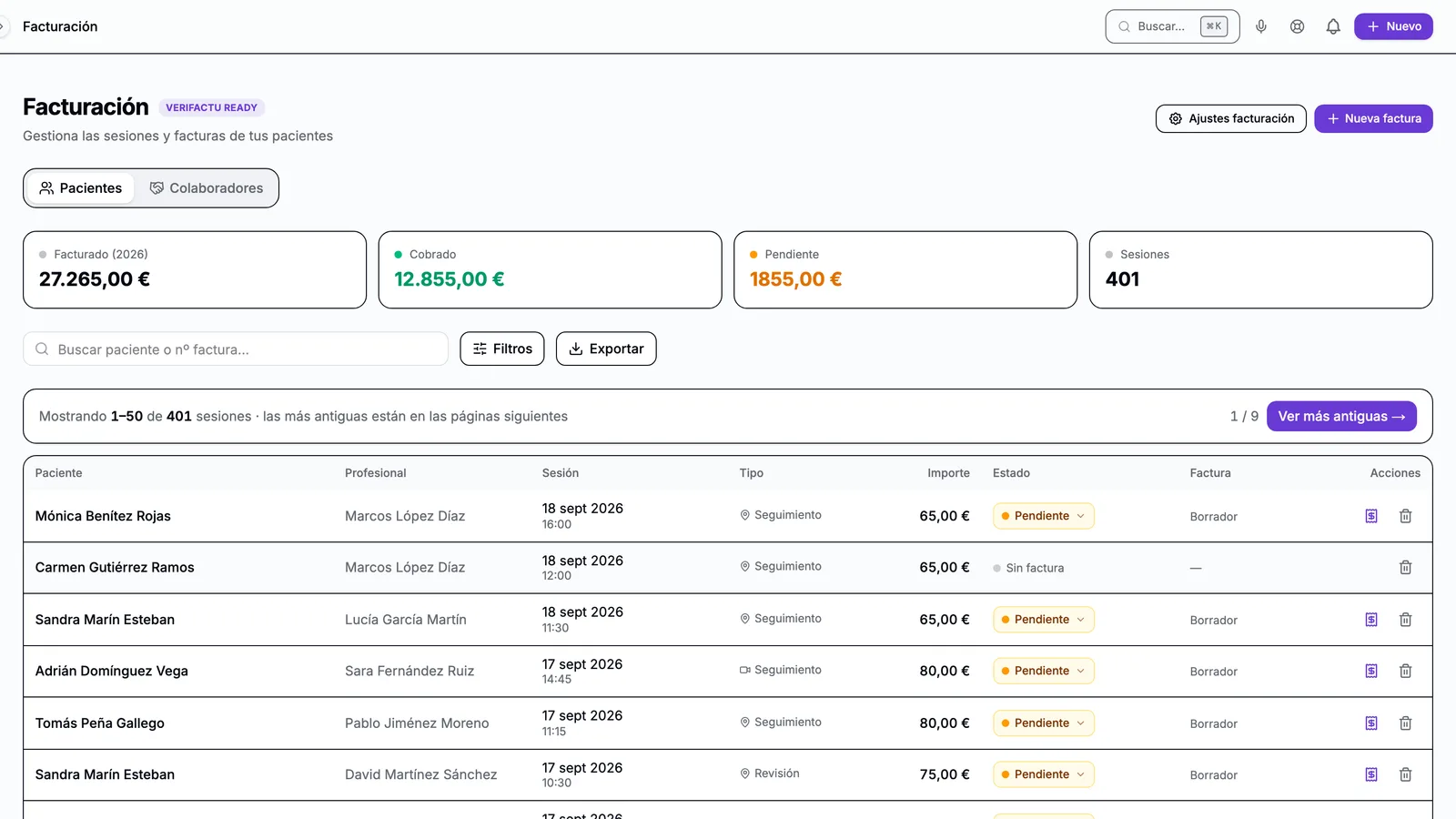The height and width of the screenshot is (819, 1456).
Task: Delete session of Carmen Gutiérrez Ramos
Action: [x=1405, y=567]
